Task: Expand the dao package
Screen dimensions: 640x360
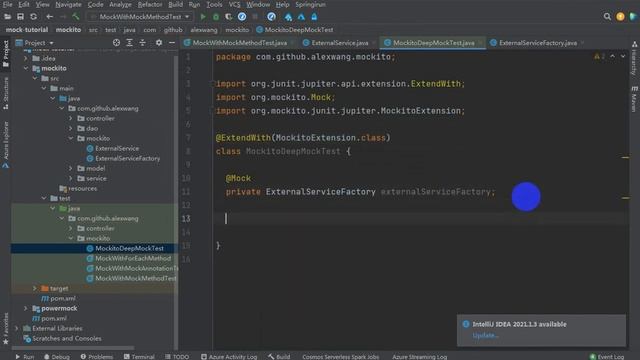Action: click(x=71, y=128)
